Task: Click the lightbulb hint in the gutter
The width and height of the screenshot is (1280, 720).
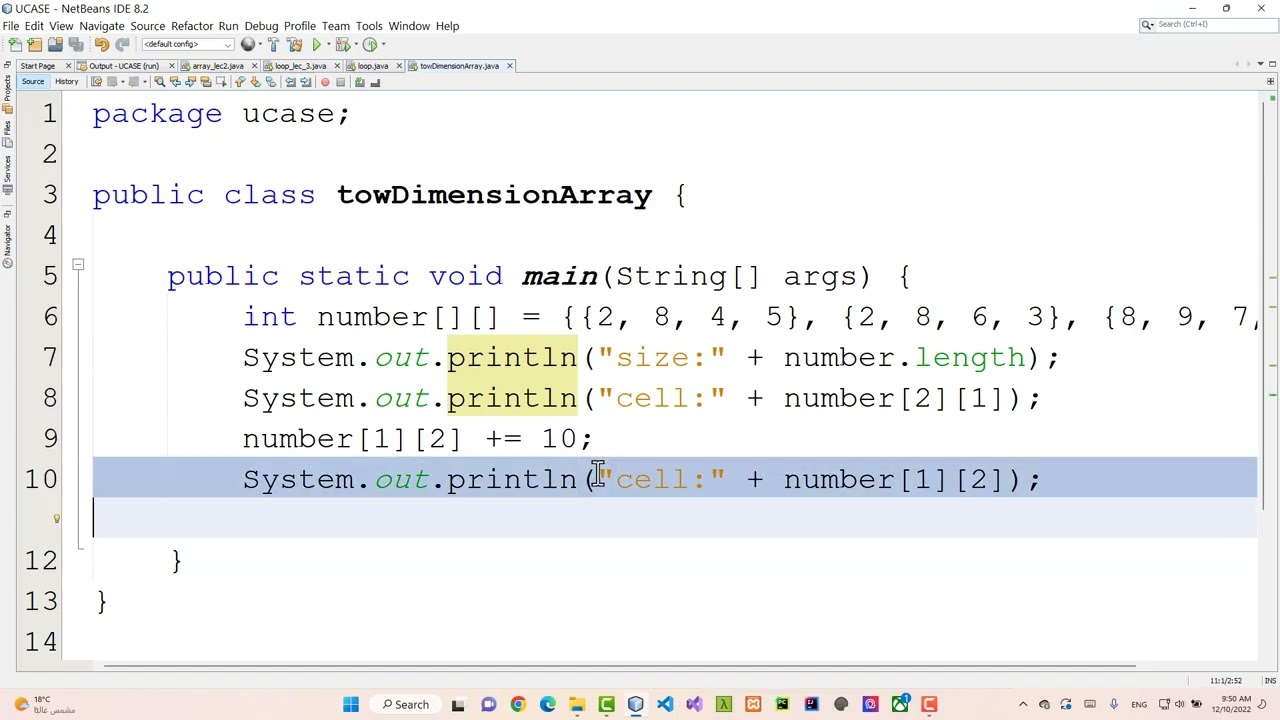Action: coord(56,519)
